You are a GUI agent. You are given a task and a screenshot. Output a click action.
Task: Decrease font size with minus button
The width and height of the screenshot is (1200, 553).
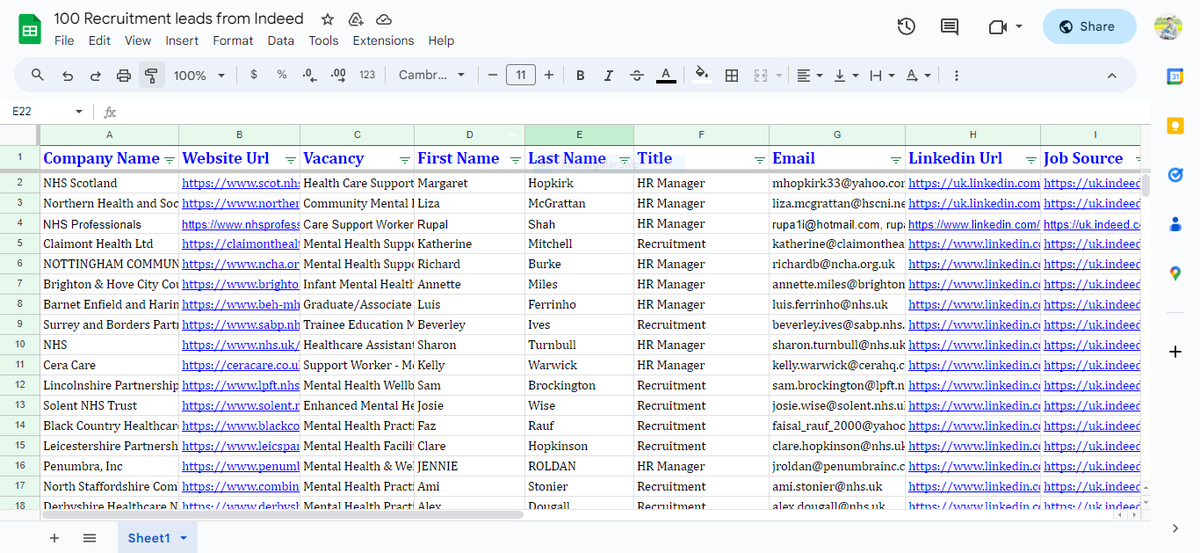click(x=492, y=75)
